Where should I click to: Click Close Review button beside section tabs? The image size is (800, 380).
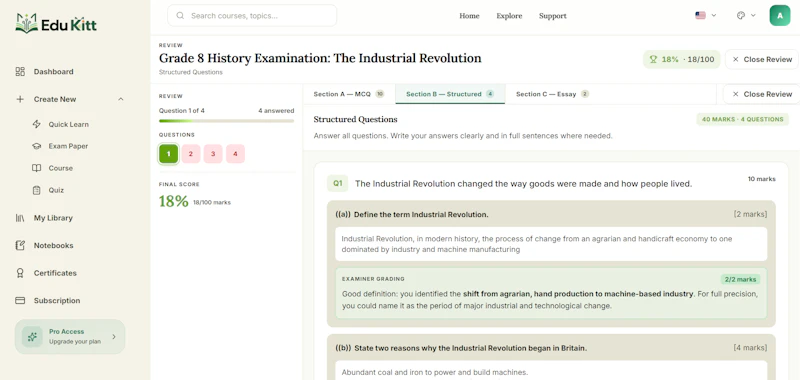(762, 94)
